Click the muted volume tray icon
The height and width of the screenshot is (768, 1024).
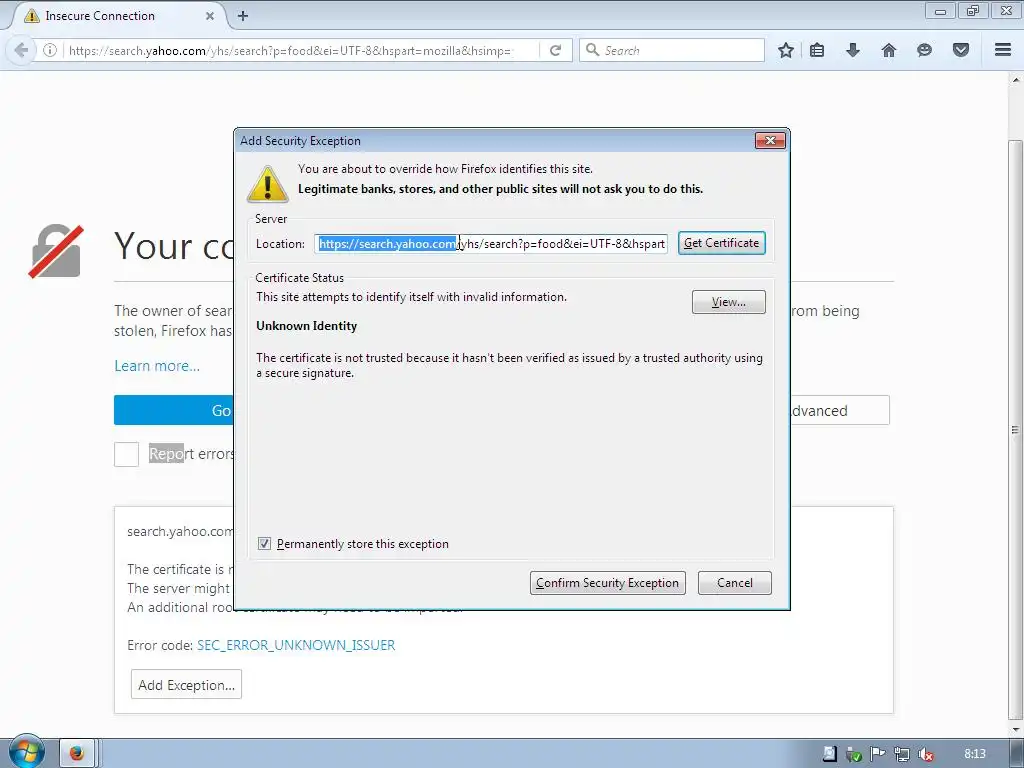[x=925, y=754]
